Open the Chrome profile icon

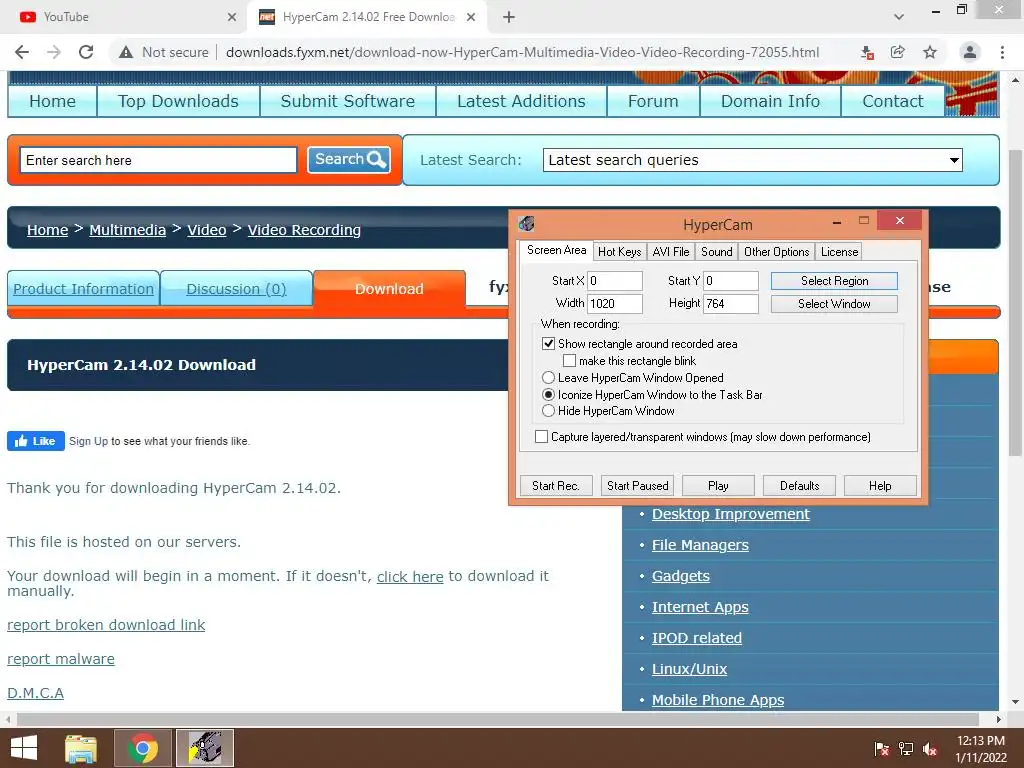(970, 52)
